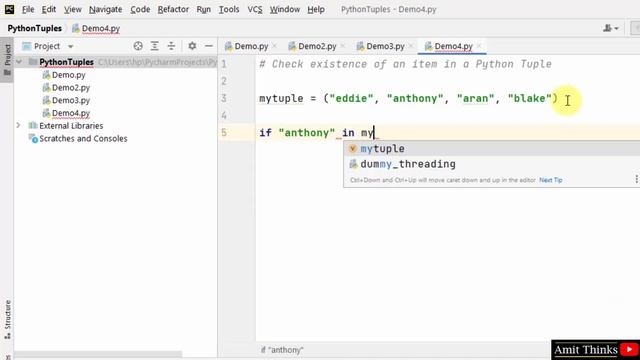Choose dummy_threading from autocomplete popup
The height and width of the screenshot is (360, 640).
pos(492,164)
